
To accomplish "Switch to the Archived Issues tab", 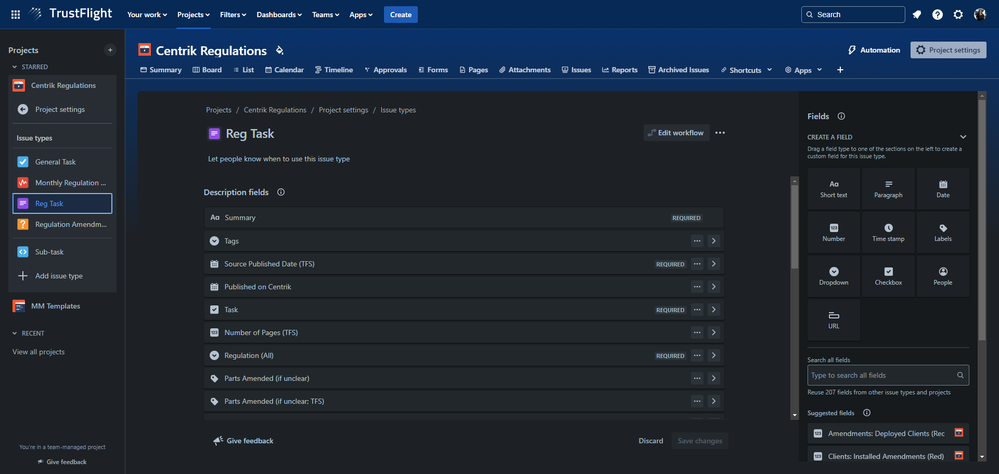I will (x=679, y=70).
